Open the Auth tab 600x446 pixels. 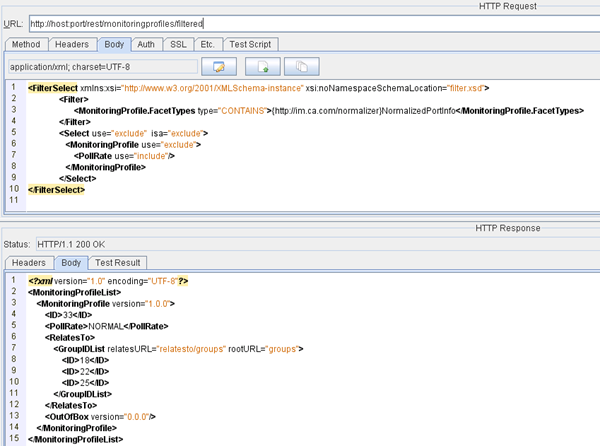[x=146, y=44]
